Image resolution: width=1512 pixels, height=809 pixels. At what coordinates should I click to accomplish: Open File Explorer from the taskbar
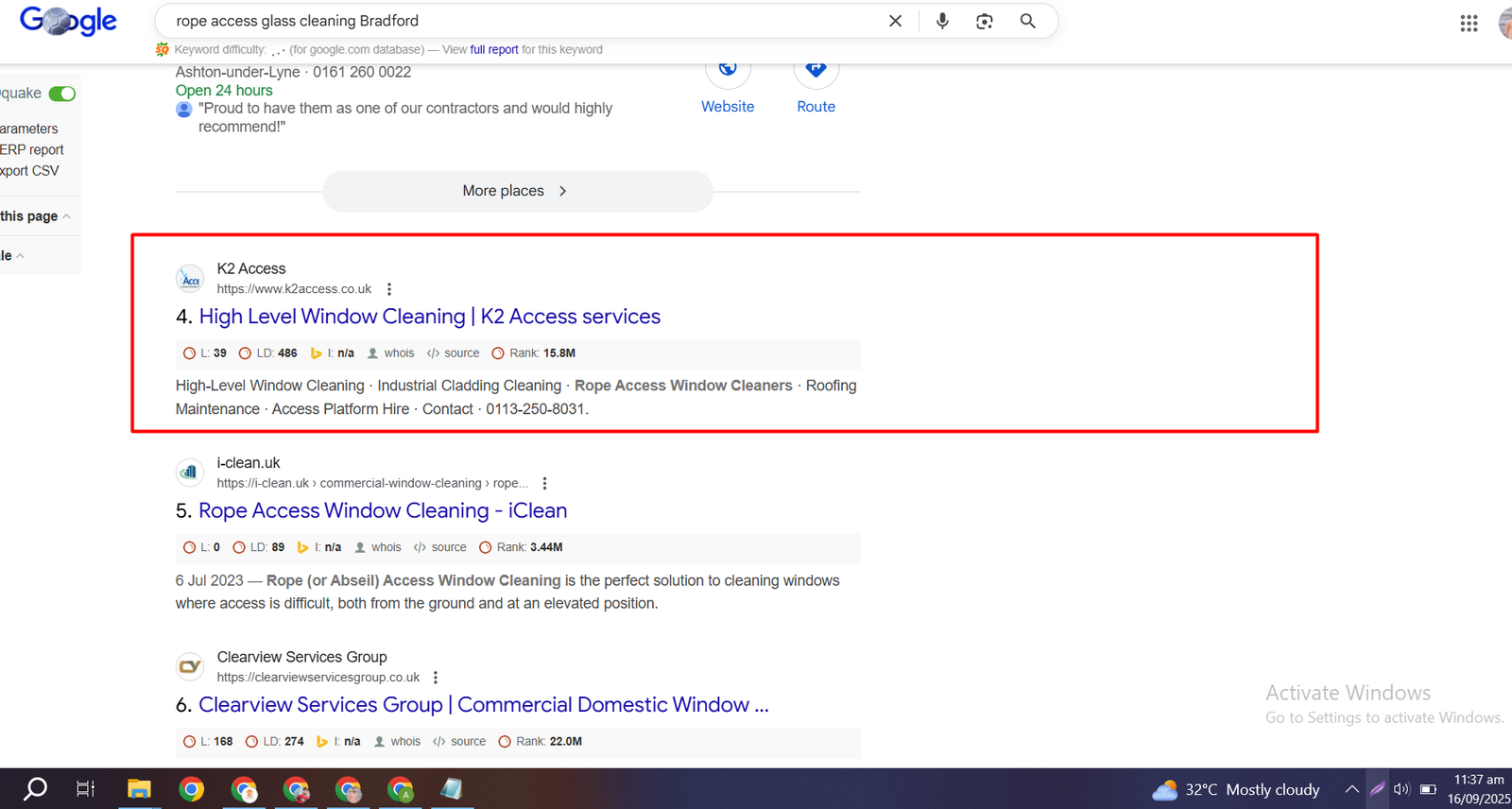click(x=139, y=789)
